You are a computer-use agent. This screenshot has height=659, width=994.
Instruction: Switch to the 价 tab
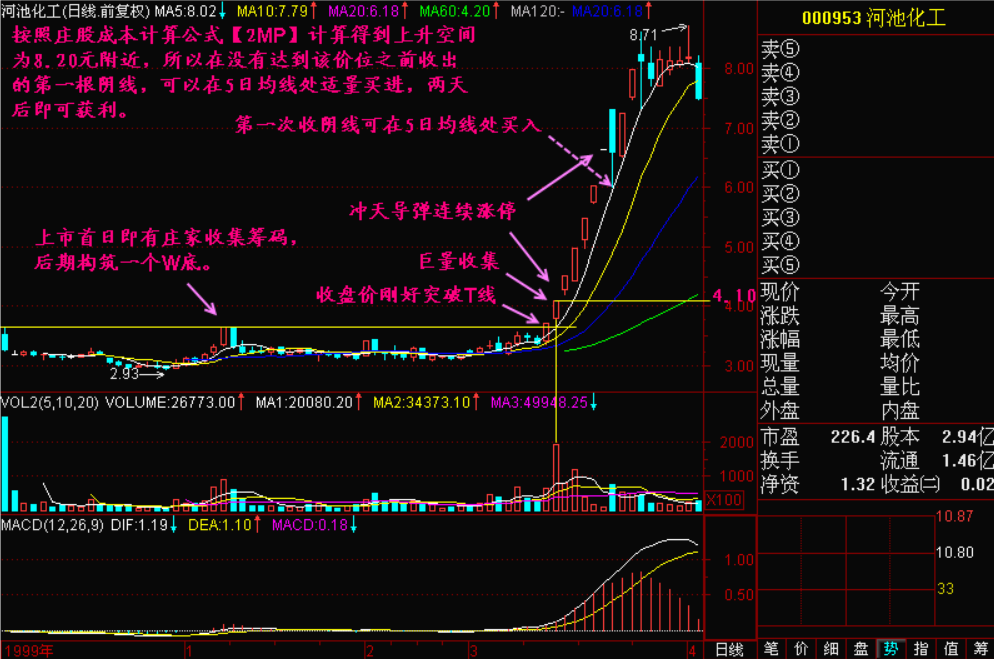click(801, 649)
